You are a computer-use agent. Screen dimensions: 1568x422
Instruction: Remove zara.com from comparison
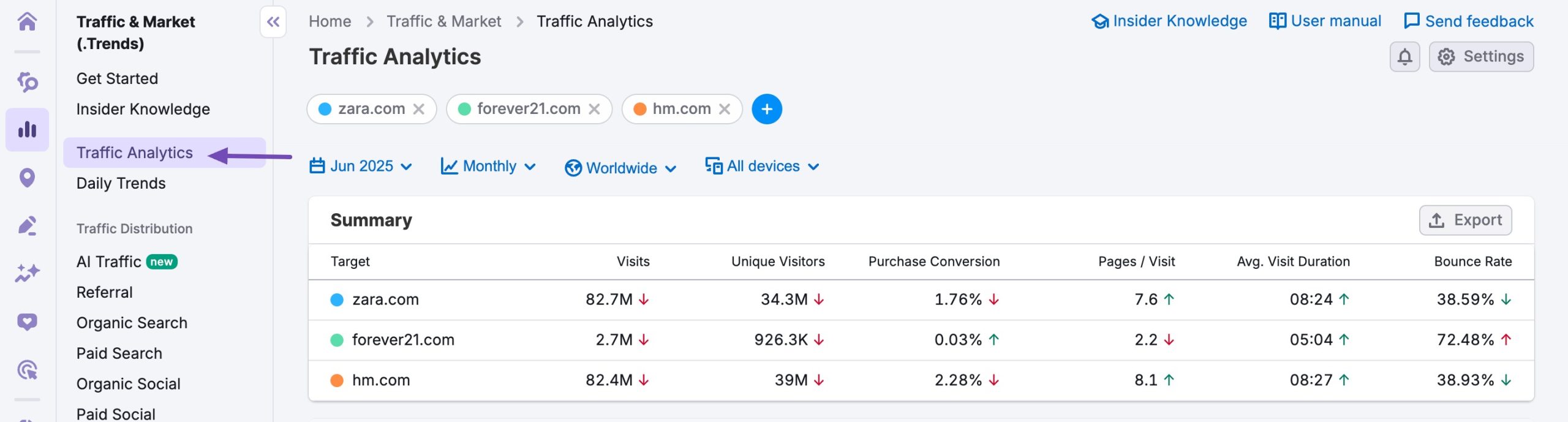(x=419, y=109)
